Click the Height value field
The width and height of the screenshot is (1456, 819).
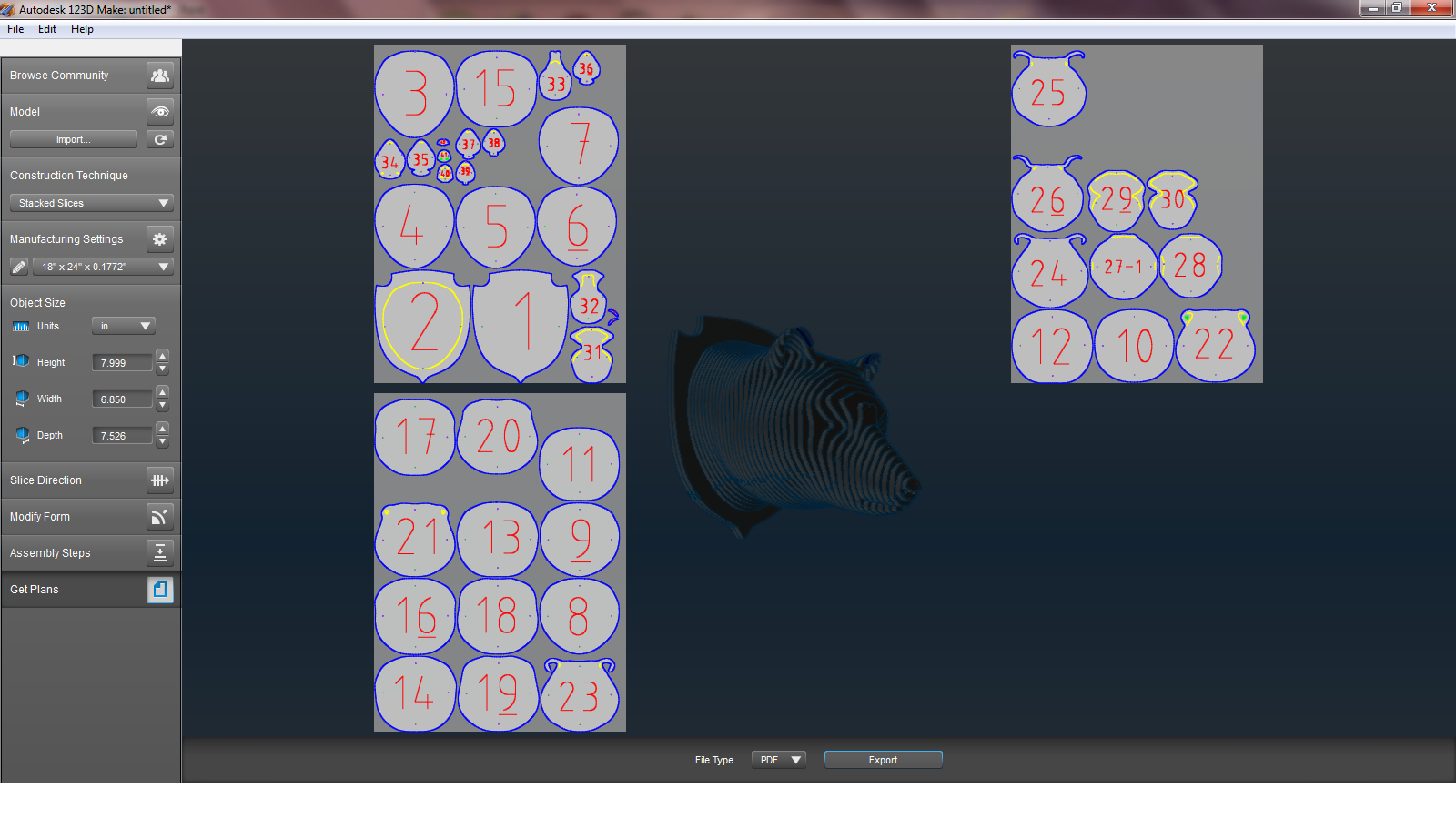122,362
